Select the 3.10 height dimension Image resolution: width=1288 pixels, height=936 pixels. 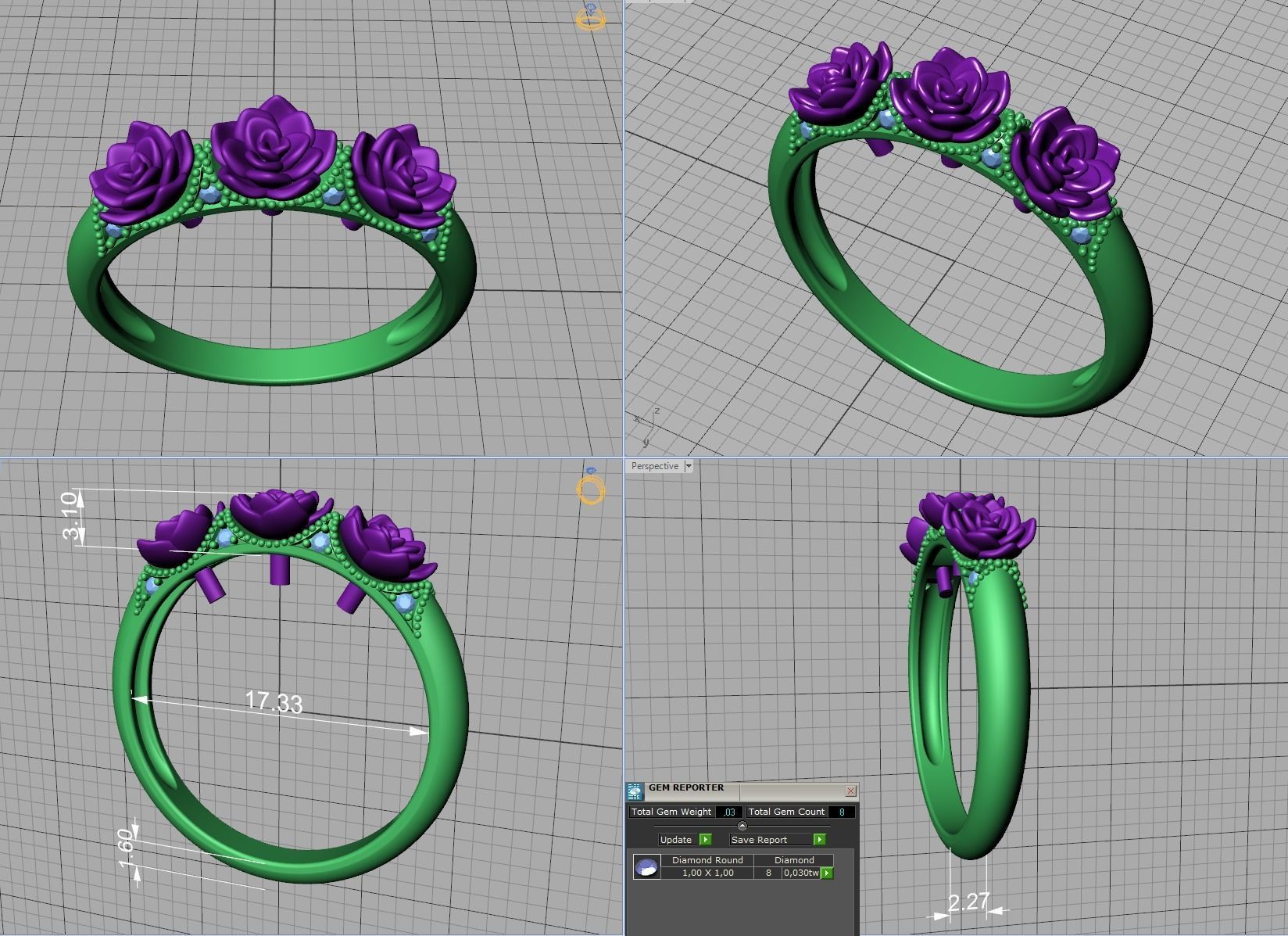pyautogui.click(x=71, y=516)
